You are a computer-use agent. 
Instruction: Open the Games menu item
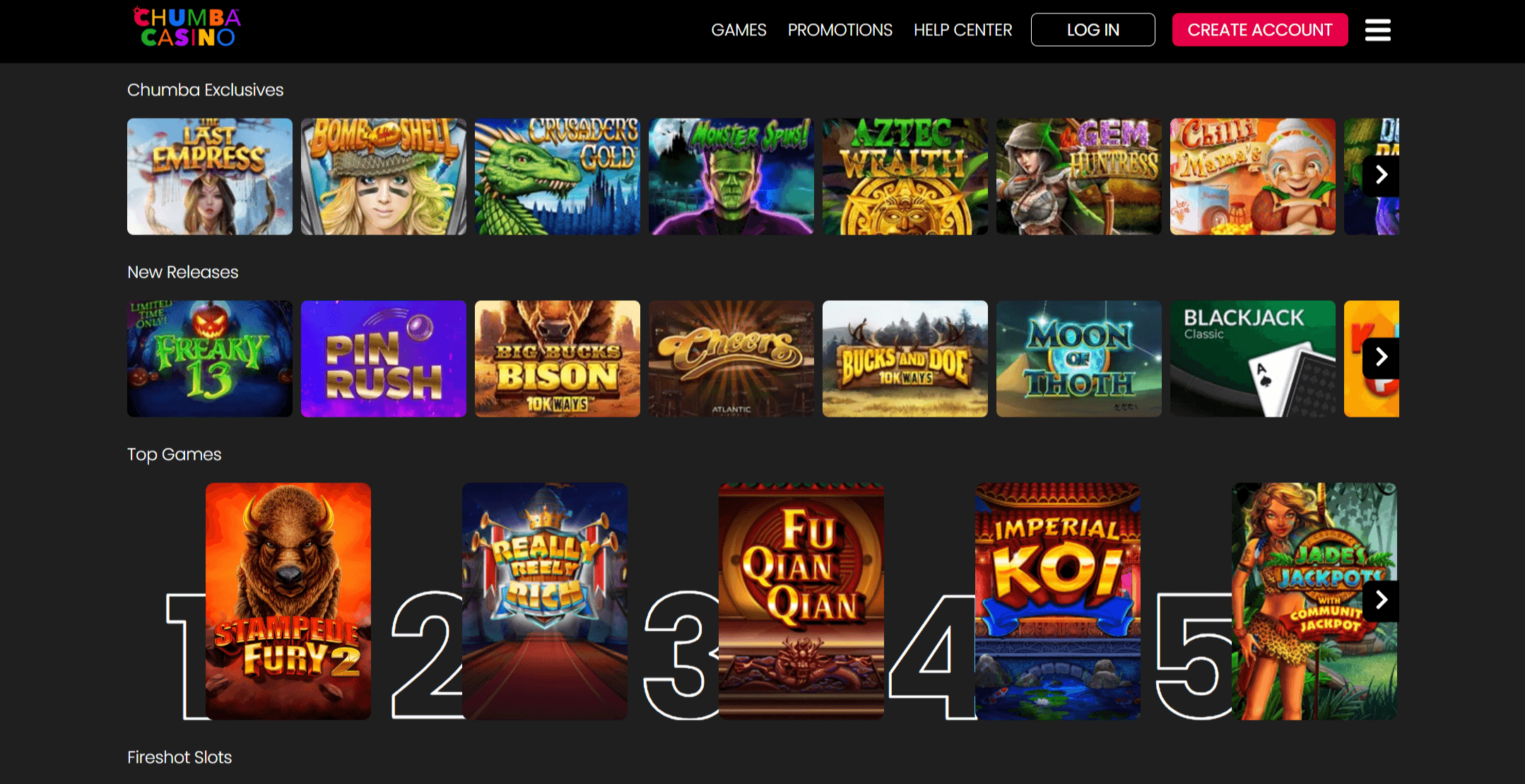click(738, 30)
